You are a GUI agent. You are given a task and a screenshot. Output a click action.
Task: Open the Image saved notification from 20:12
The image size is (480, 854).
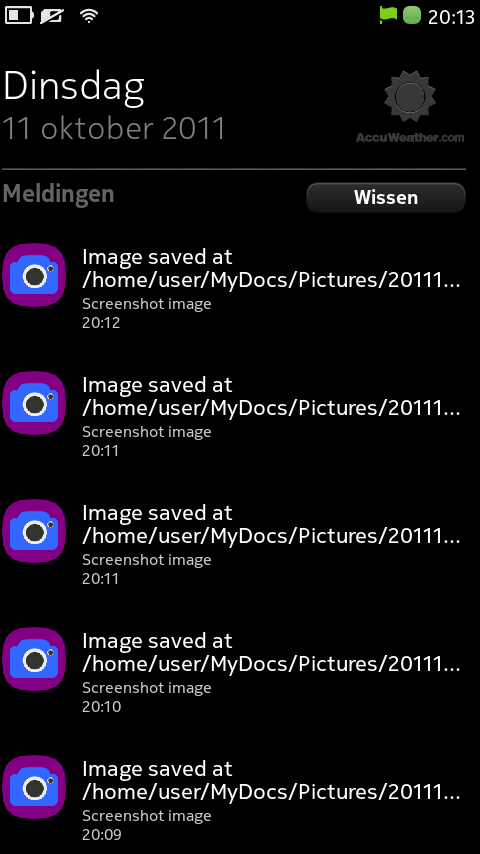233,288
